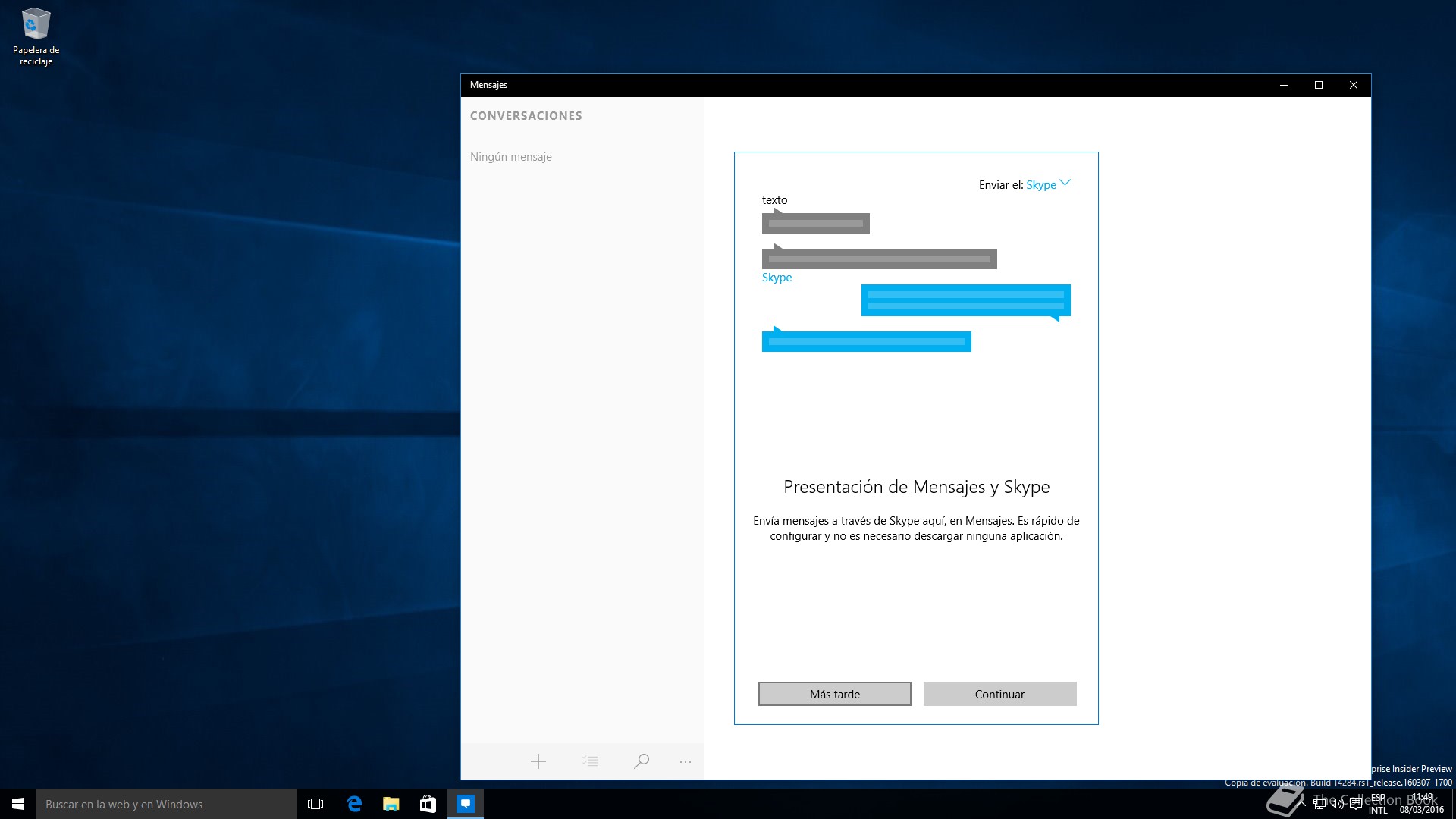Minimize the Mensajes window

coord(1284,85)
